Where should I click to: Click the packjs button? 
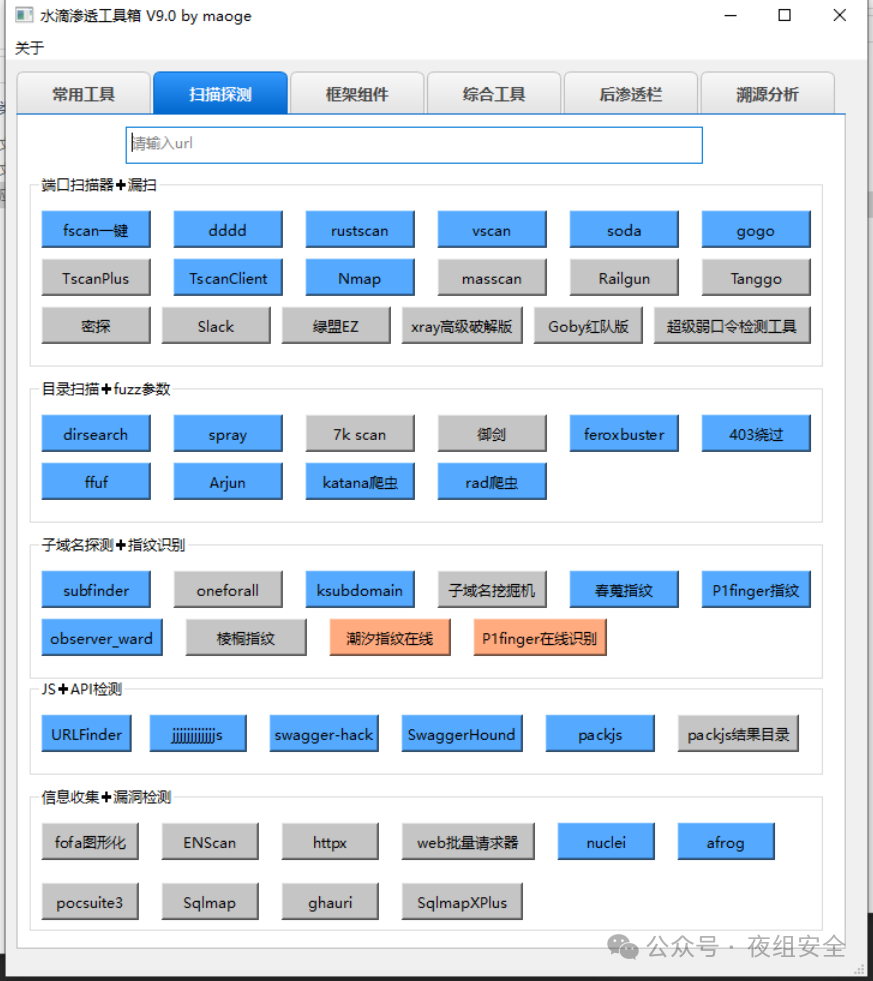click(x=600, y=733)
